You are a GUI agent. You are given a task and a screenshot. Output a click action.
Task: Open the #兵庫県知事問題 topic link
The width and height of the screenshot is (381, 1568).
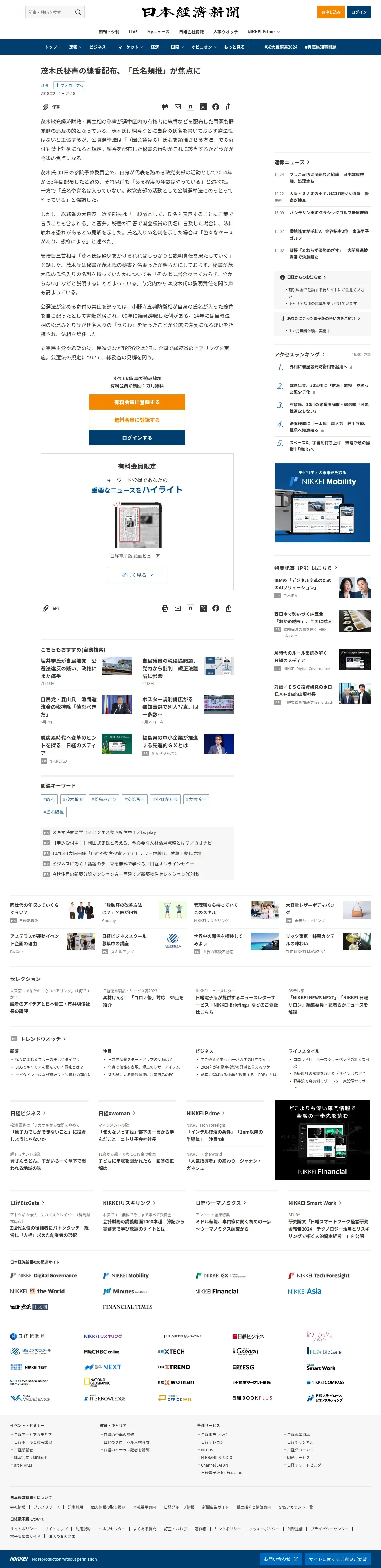coord(320,47)
